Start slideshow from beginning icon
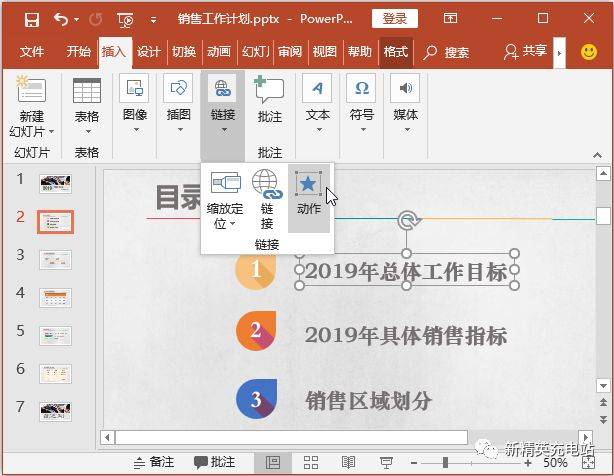The width and height of the screenshot is (614, 476). pyautogui.click(x=125, y=20)
